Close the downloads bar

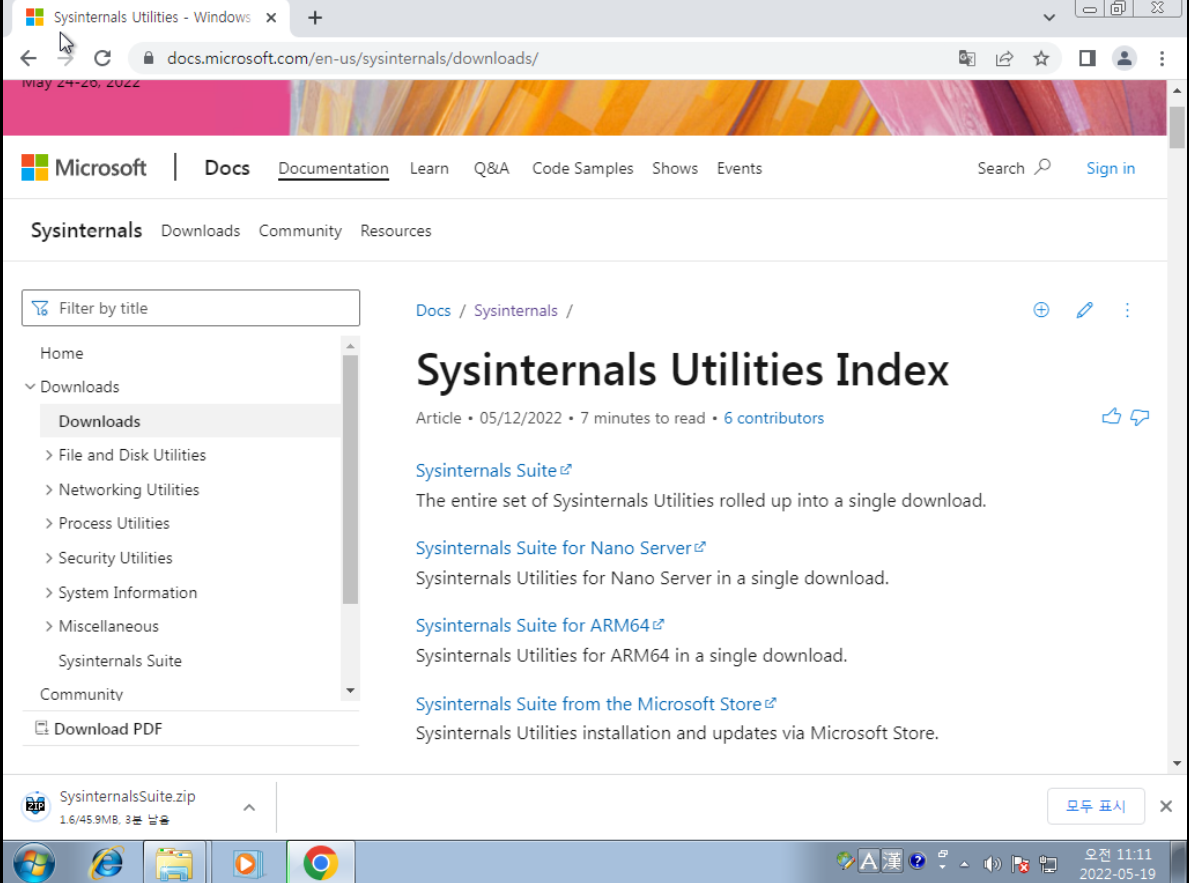pos(1166,806)
